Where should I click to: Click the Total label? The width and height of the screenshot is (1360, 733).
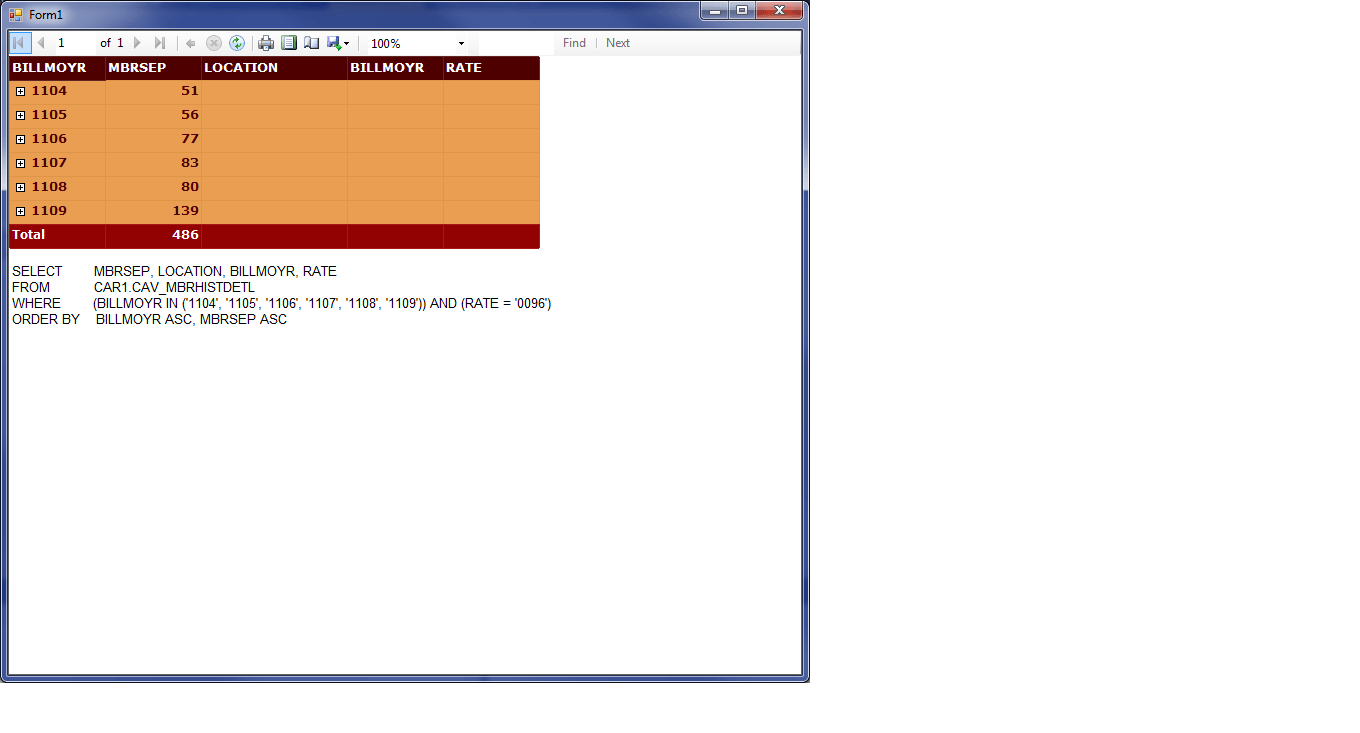point(28,235)
